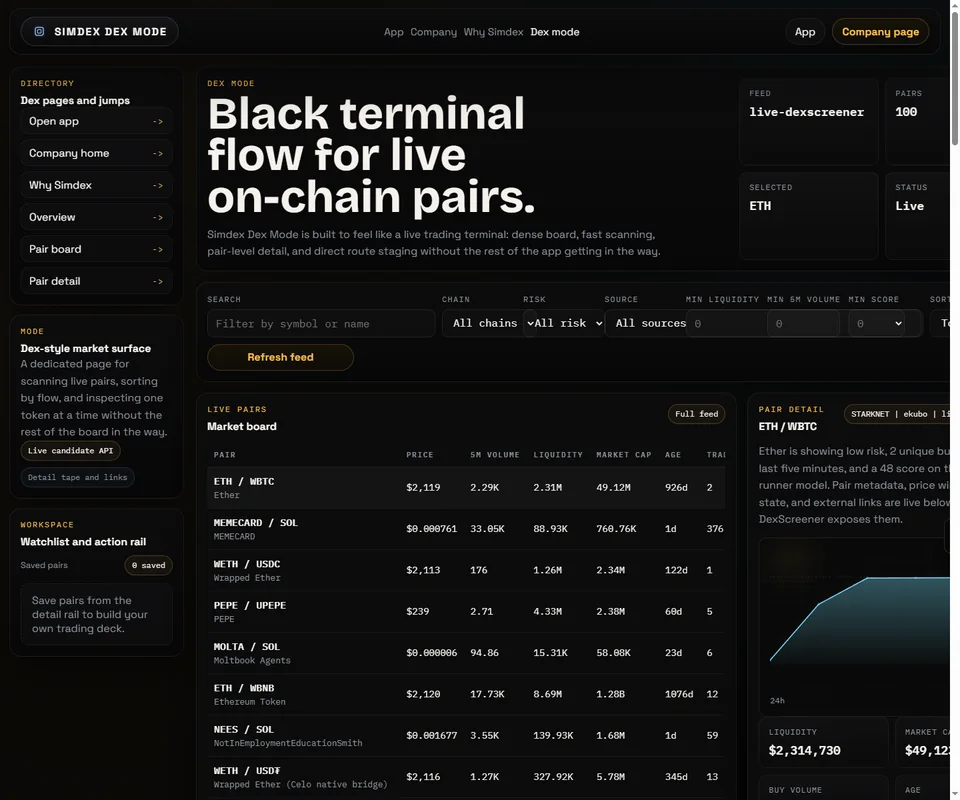The height and width of the screenshot is (800, 960).
Task: Click the App button in header
Action: tap(805, 32)
